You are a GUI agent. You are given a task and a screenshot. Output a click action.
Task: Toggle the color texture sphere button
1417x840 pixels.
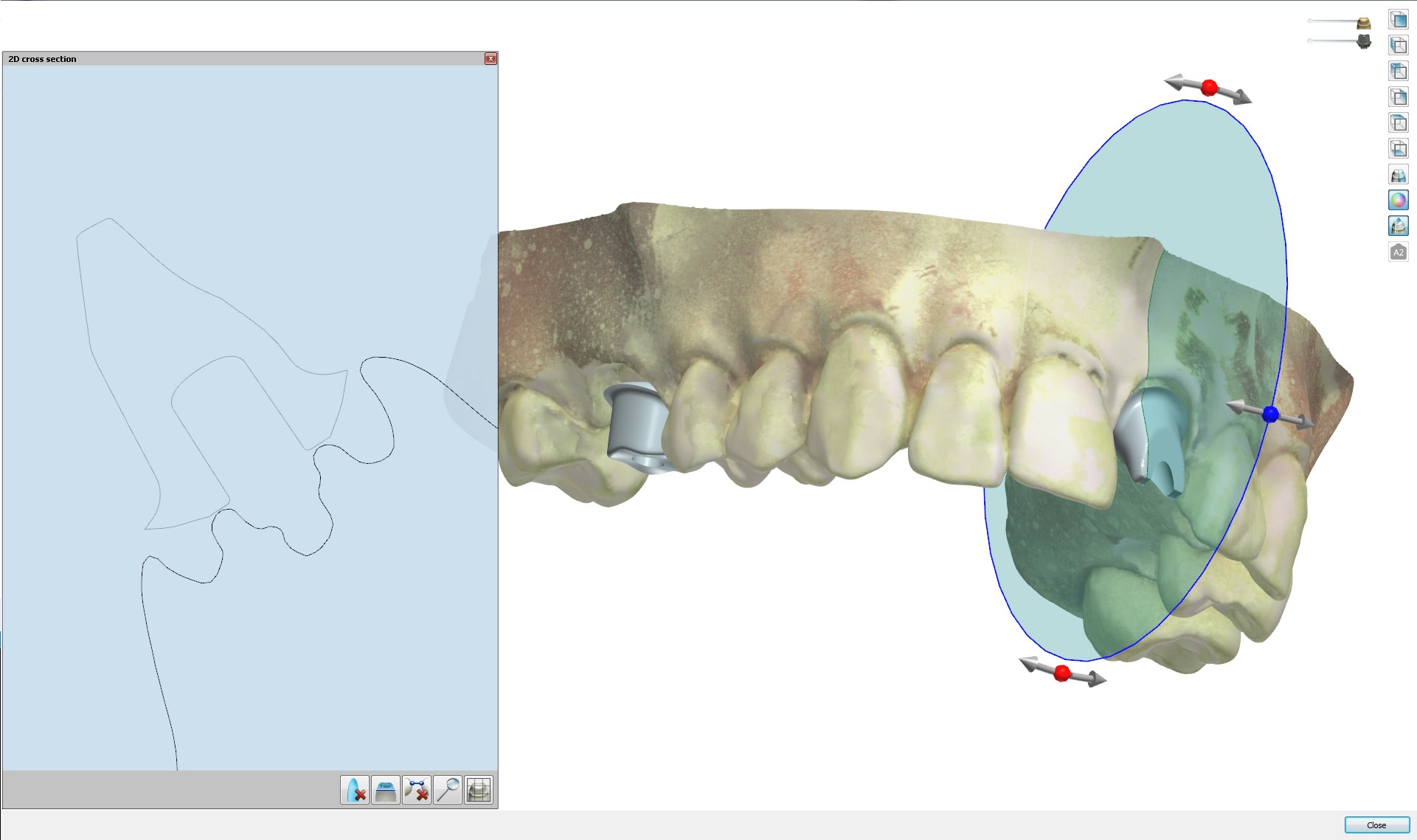point(1398,200)
